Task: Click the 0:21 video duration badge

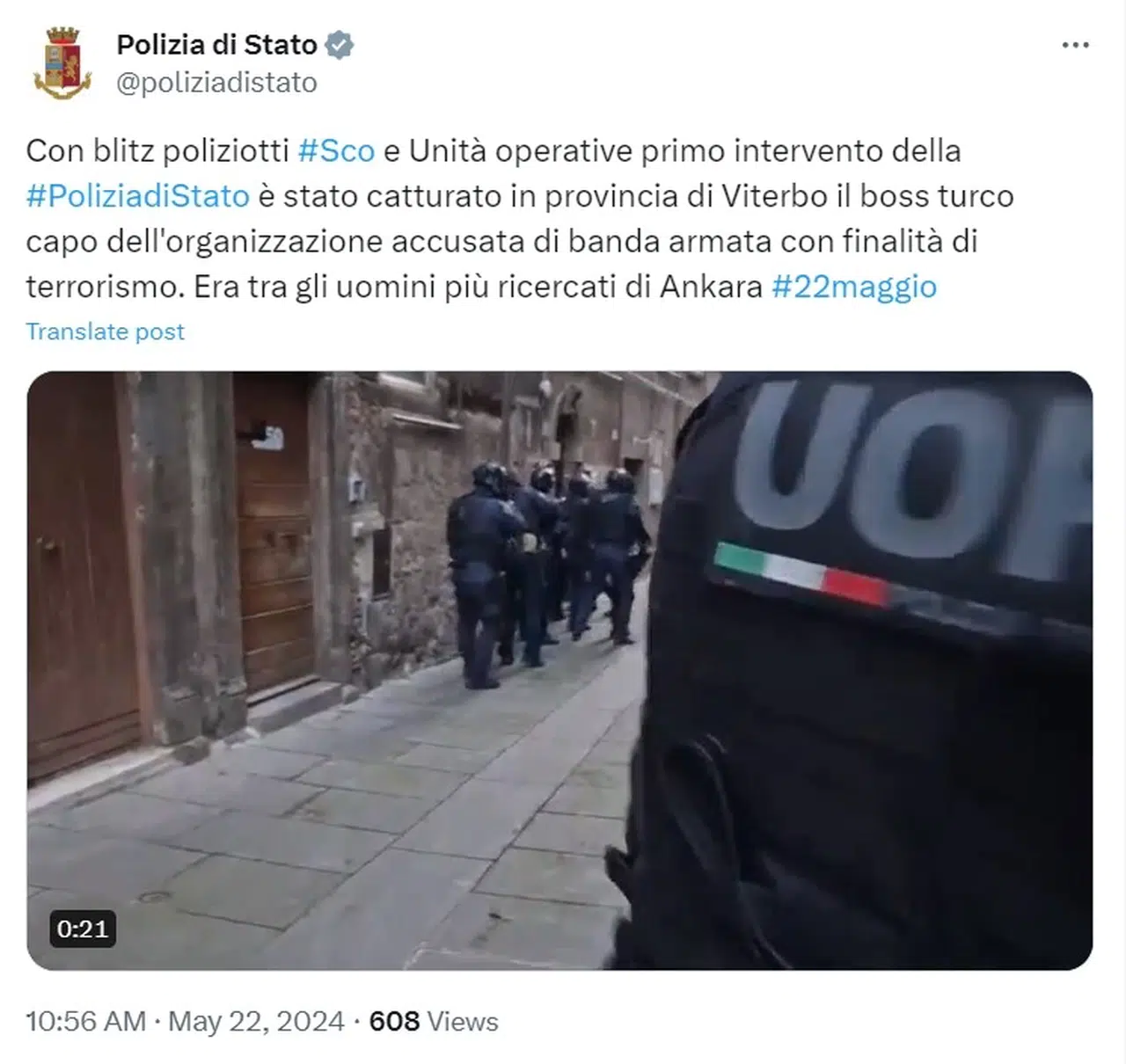Action: coord(83,929)
